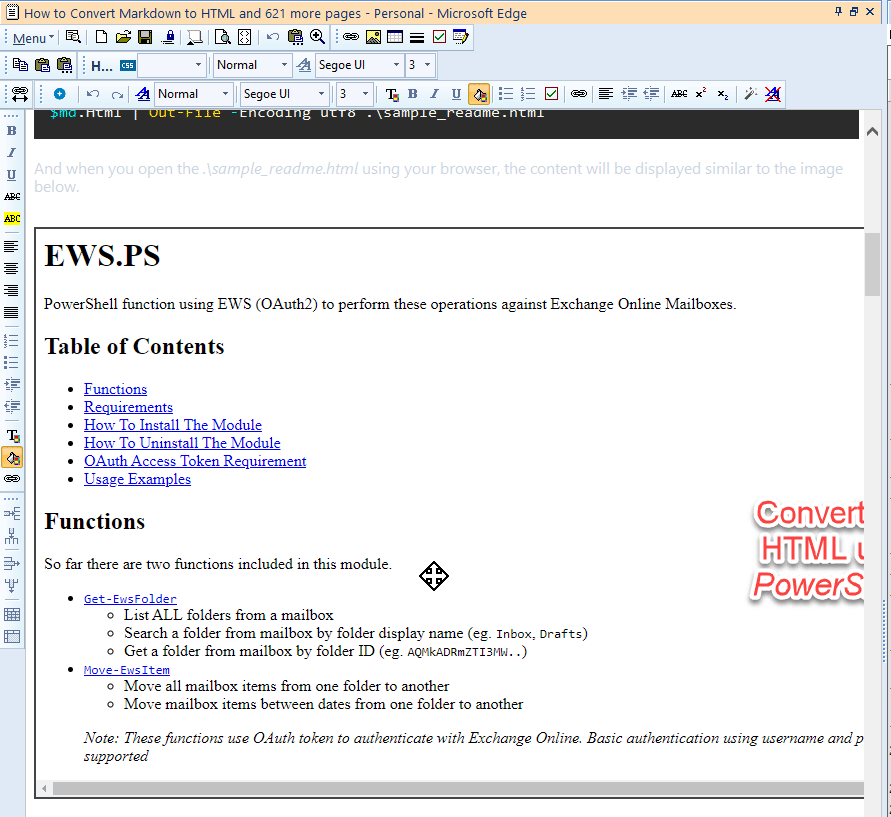
Task: Insert a table with the sidebar grid icon
Action: point(12,615)
